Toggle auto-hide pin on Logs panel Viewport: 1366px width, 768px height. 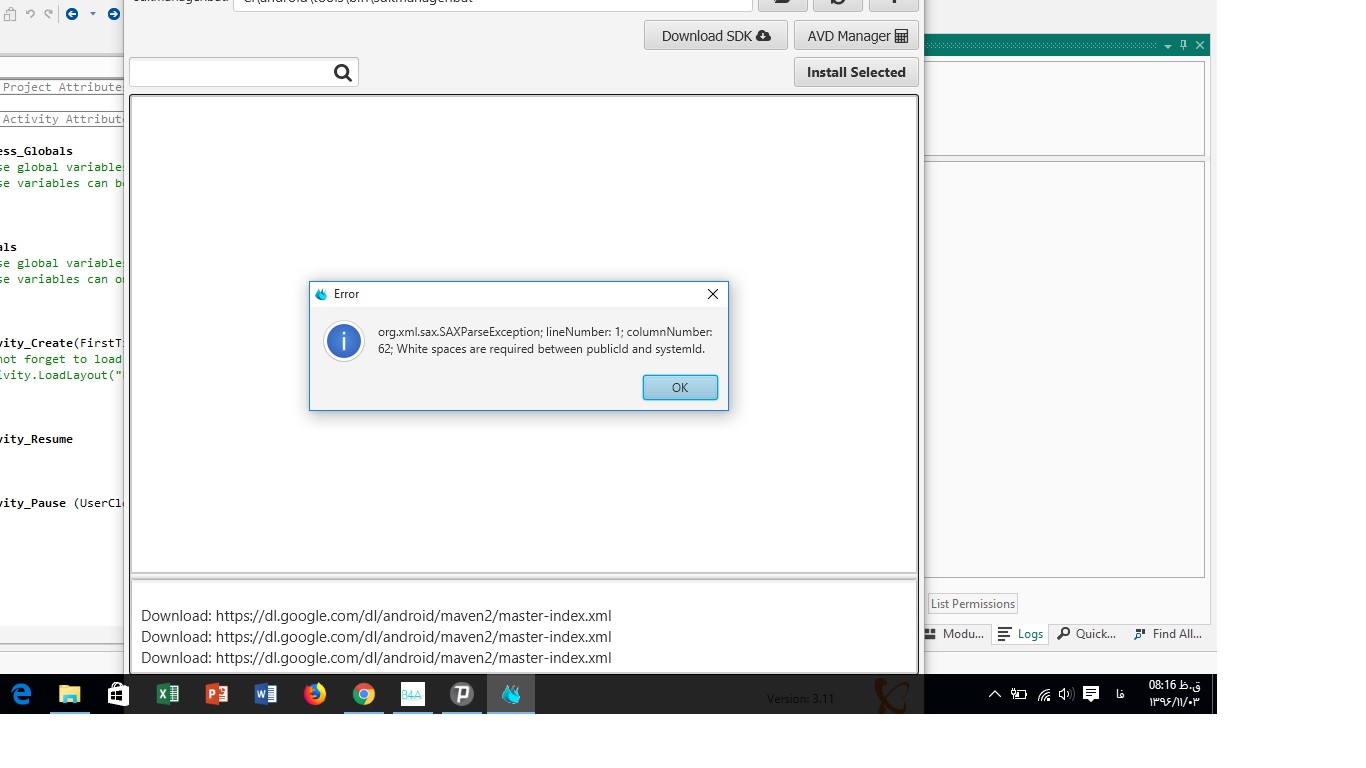click(1184, 45)
